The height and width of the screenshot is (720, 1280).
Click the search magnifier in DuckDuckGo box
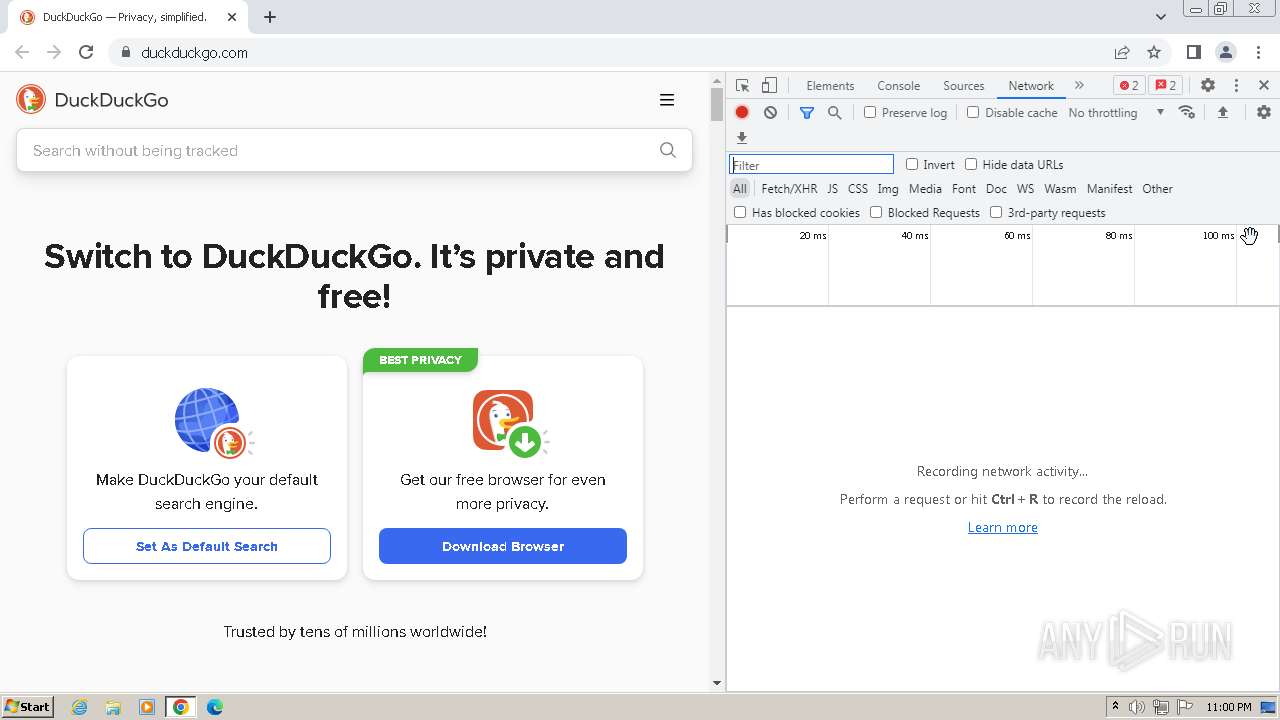pos(668,151)
